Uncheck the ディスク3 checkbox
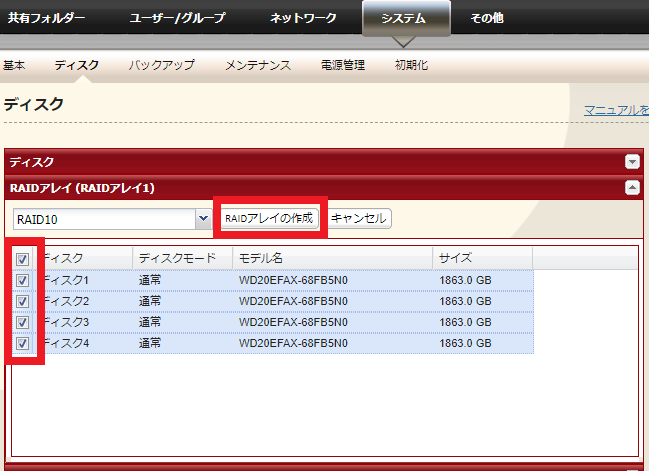Image resolution: width=649 pixels, height=471 pixels. [x=23, y=322]
